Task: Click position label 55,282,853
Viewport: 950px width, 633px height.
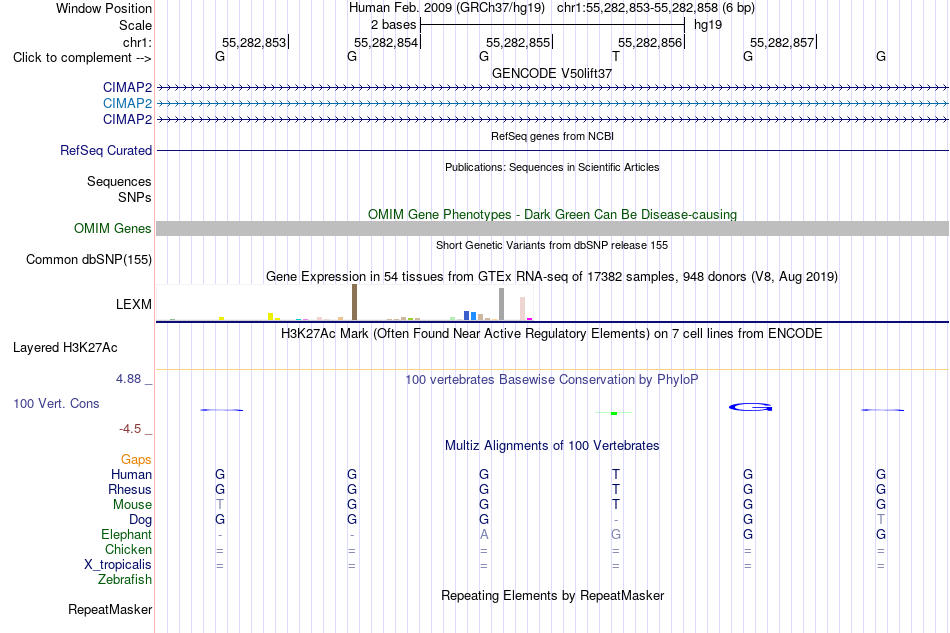Action: click(x=254, y=42)
